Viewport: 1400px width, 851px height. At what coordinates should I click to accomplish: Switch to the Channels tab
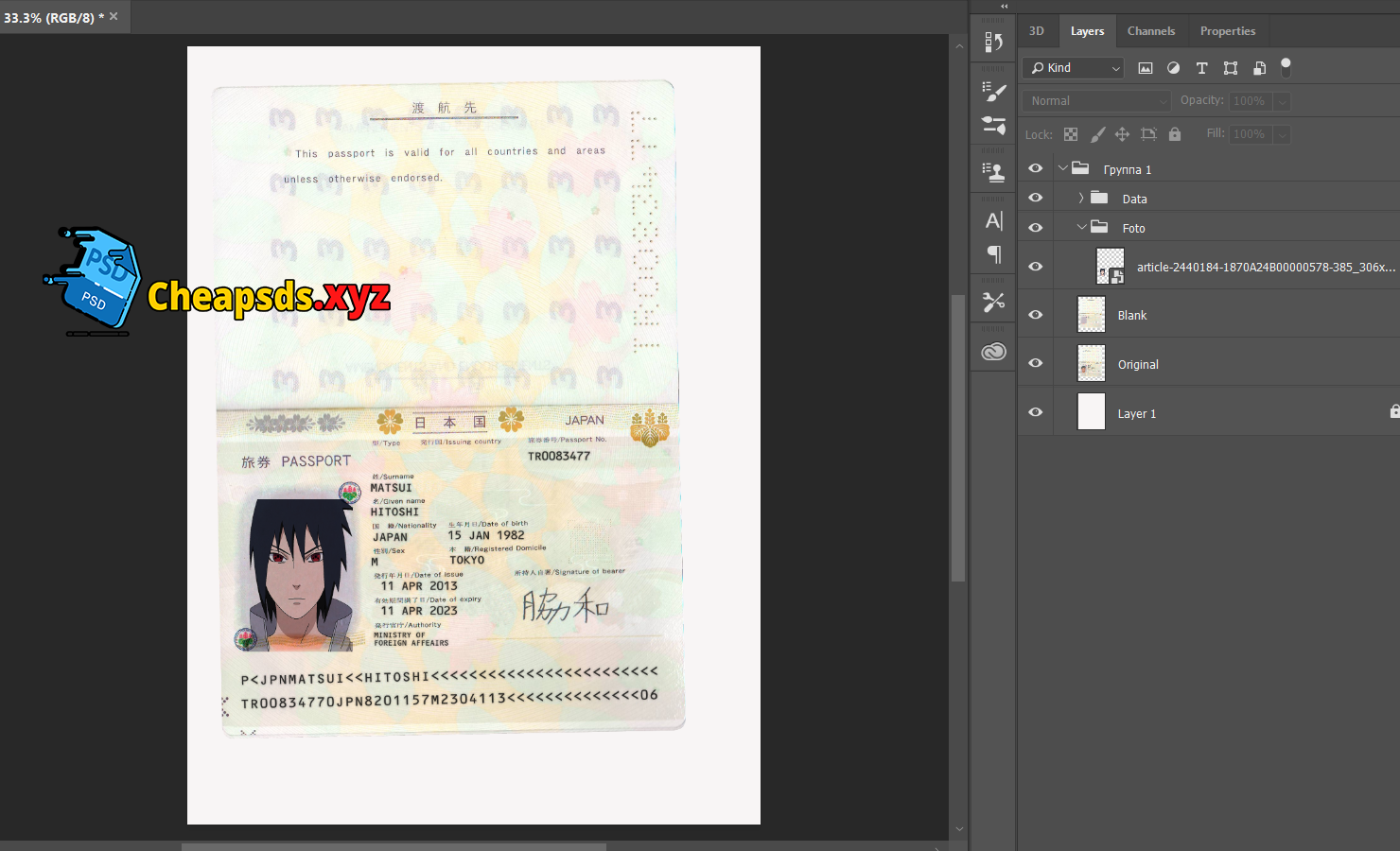pyautogui.click(x=1150, y=31)
